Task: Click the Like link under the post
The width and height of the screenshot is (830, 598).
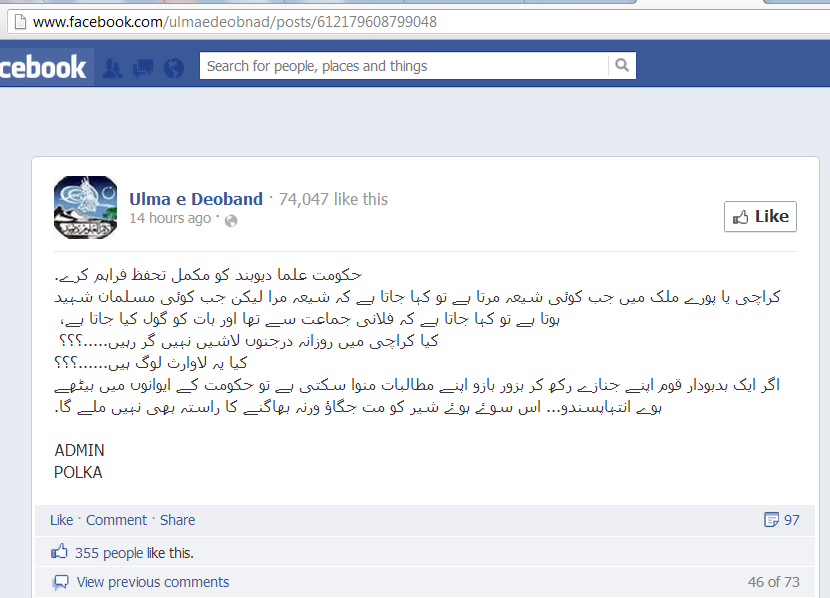Action: pyautogui.click(x=61, y=520)
